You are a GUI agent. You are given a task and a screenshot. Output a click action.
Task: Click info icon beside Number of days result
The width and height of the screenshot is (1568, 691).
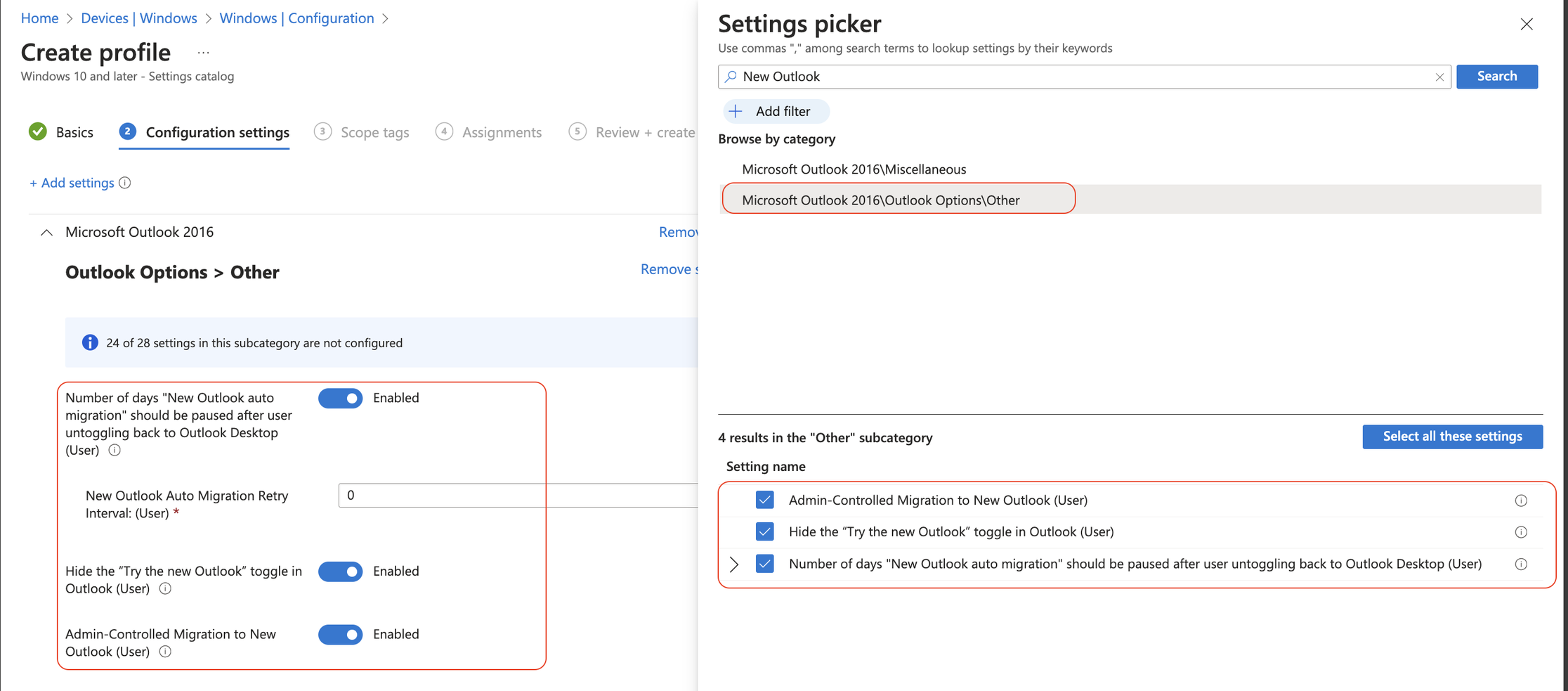[x=1522, y=564]
